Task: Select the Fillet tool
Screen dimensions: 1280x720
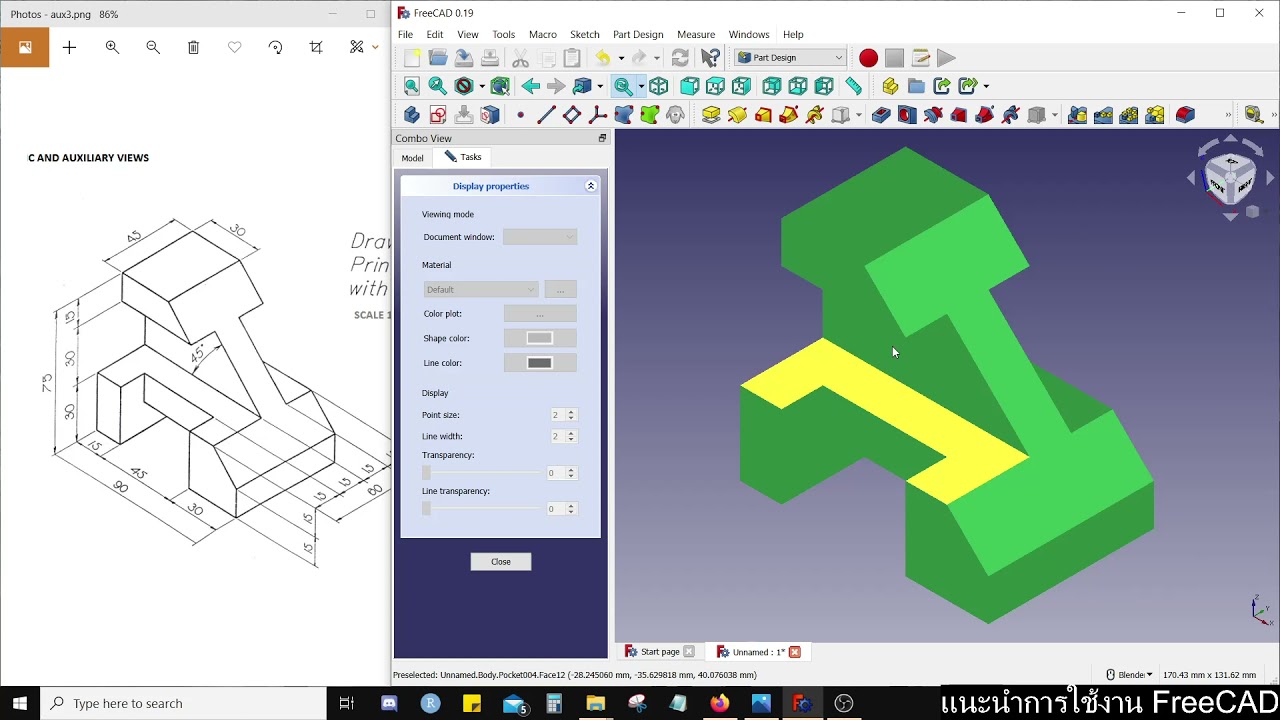Action: point(1185,115)
